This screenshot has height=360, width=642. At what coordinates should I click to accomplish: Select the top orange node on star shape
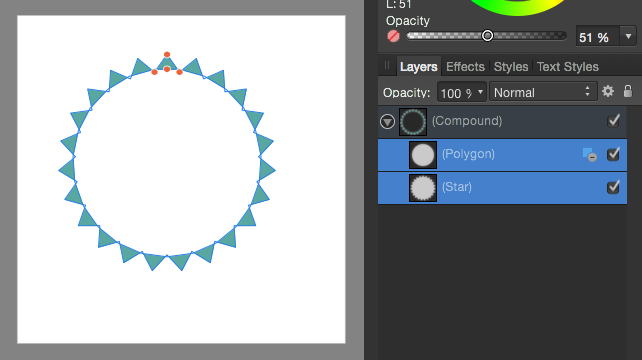[x=167, y=54]
